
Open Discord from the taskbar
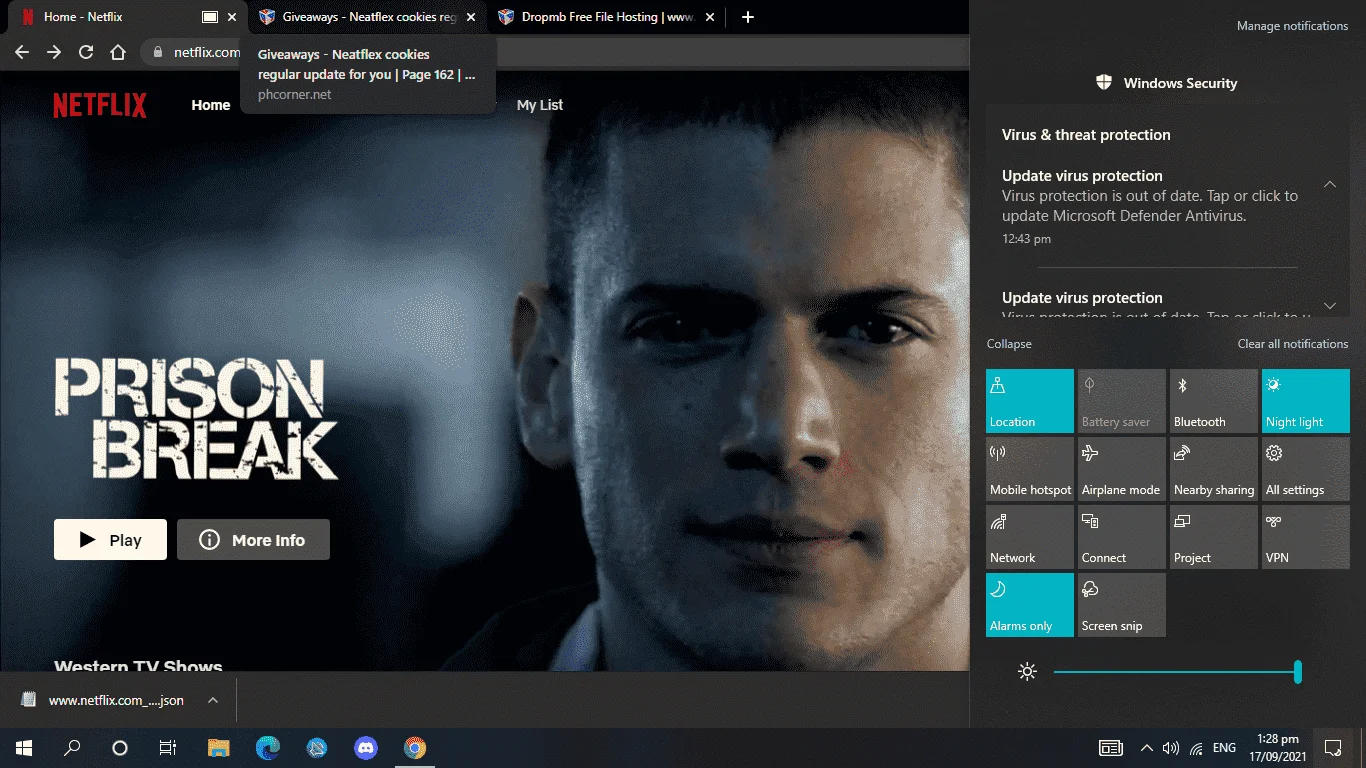pos(366,748)
